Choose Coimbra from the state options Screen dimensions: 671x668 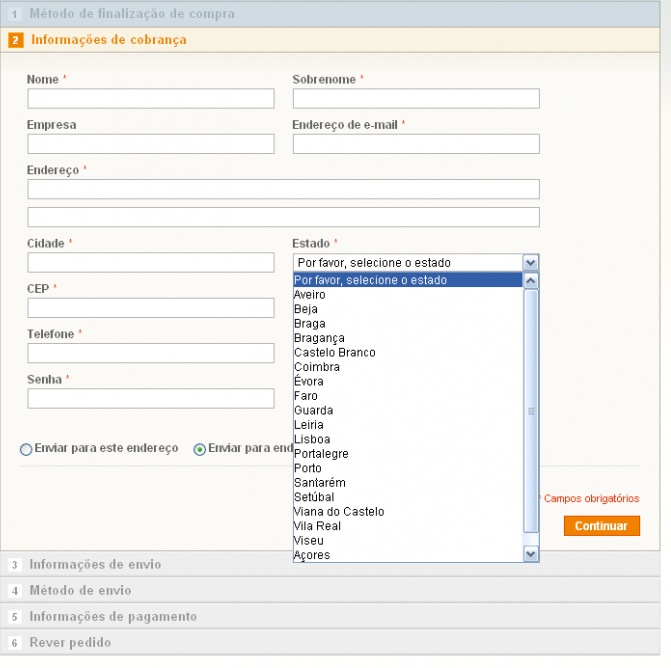(317, 367)
